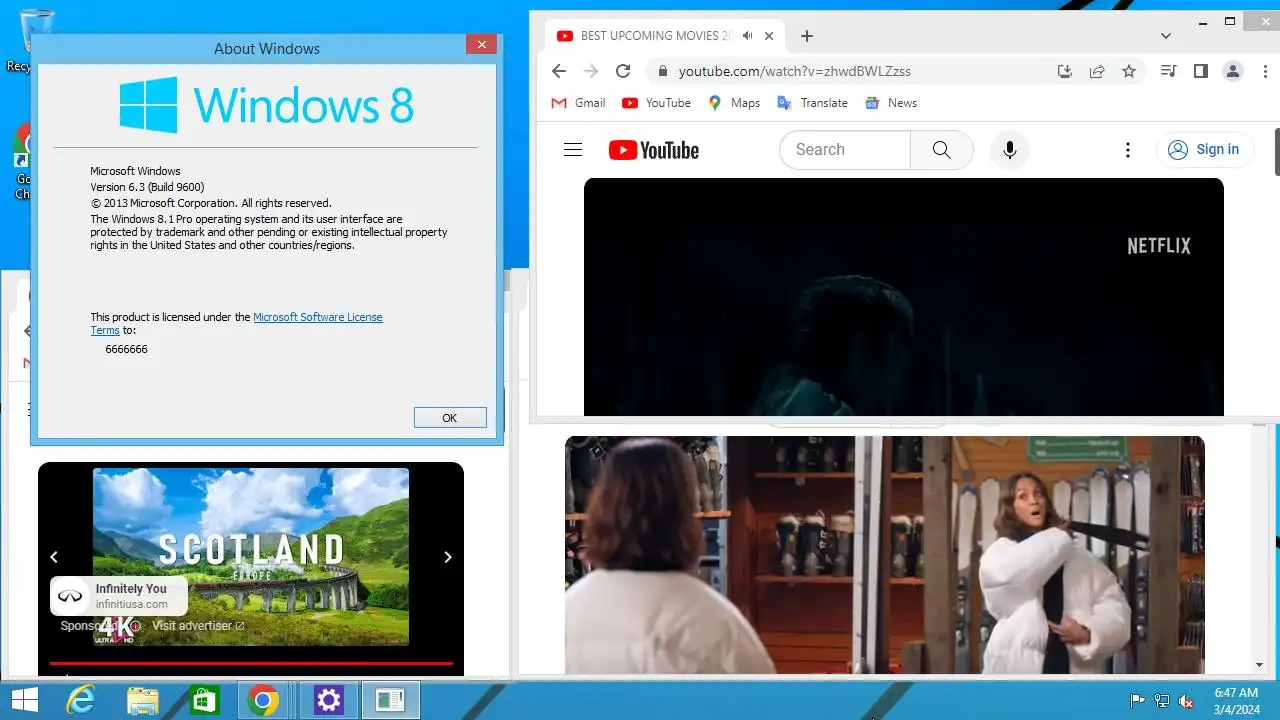Screen dimensions: 1280x720
Task: Open the Chrome three-dot menu
Action: coord(1263,71)
